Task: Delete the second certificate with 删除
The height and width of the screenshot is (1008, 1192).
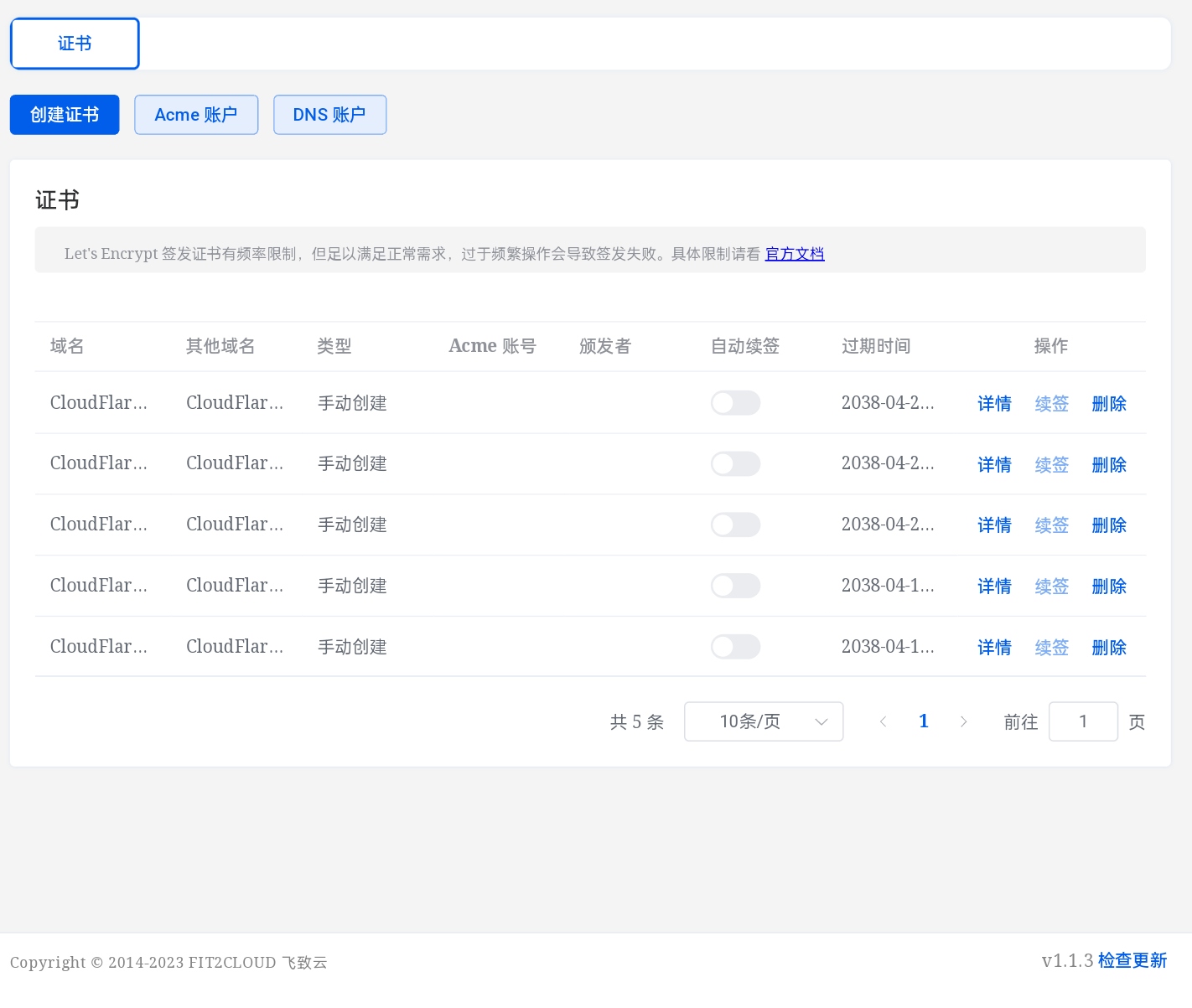Action: 1108,463
